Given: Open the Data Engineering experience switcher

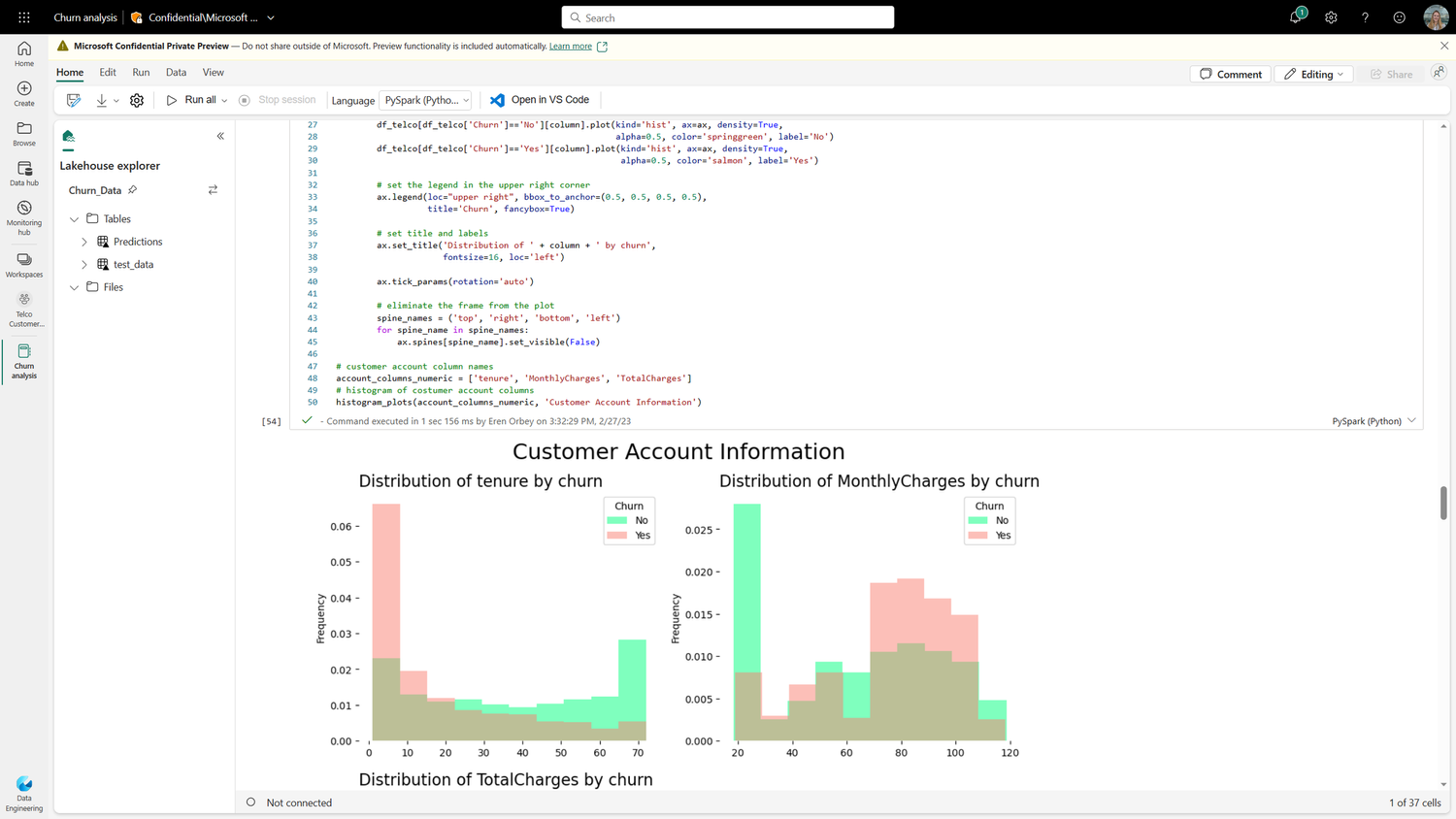Looking at the screenshot, I should (23, 790).
